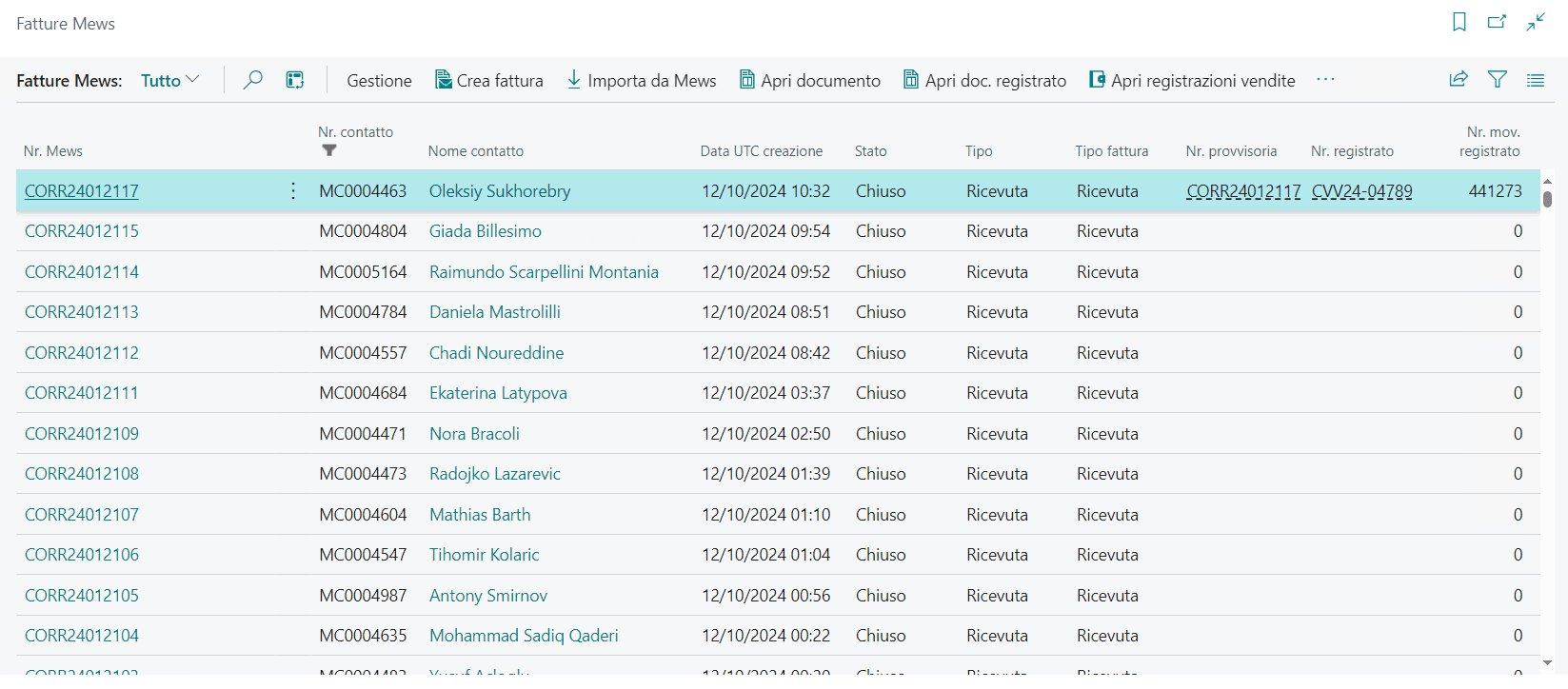Open contact Giada Billesimo
The width and height of the screenshot is (1568, 689).
click(485, 231)
